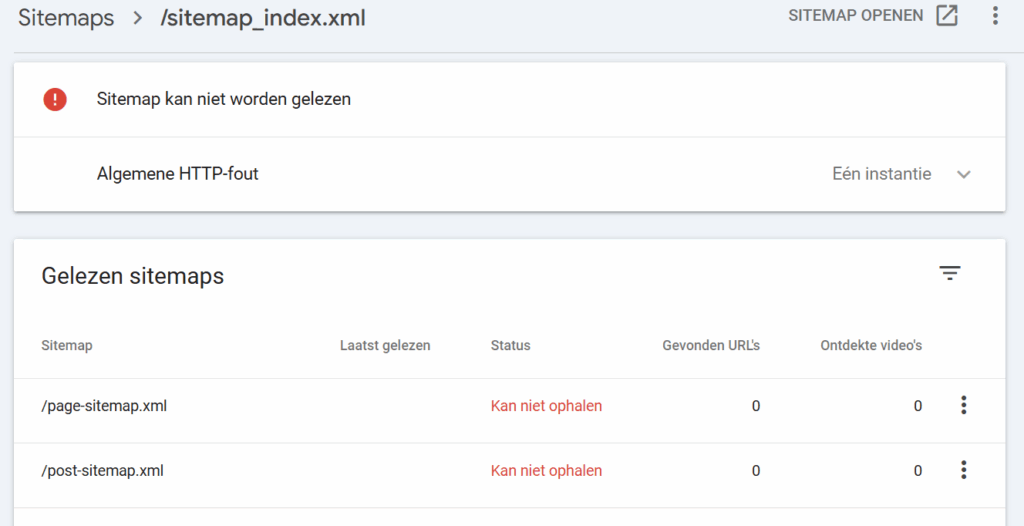The height and width of the screenshot is (526, 1024).
Task: Open three-dot menu for /page-sitemap.xml row
Action: (x=964, y=405)
